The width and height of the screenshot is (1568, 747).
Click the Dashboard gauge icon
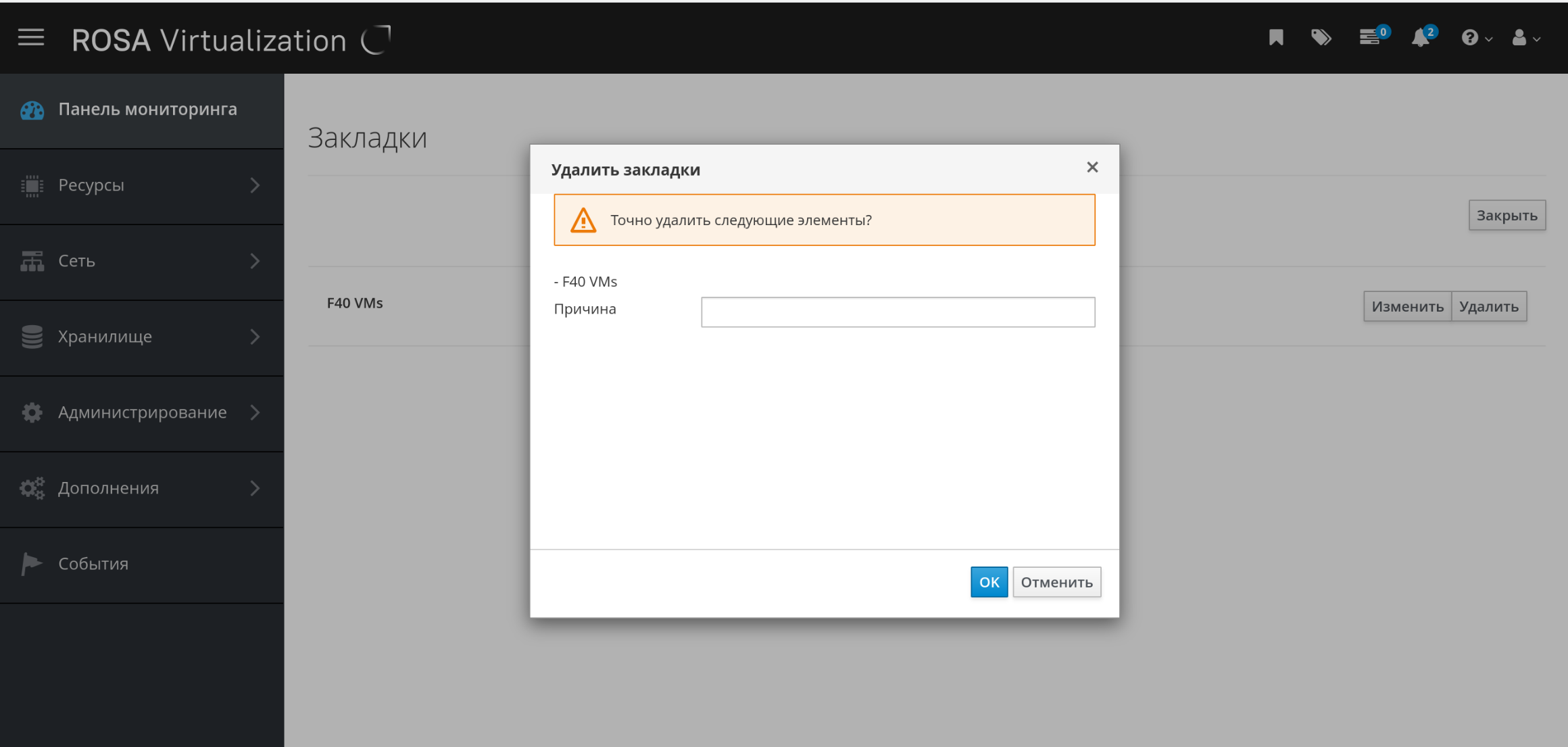pyautogui.click(x=32, y=110)
